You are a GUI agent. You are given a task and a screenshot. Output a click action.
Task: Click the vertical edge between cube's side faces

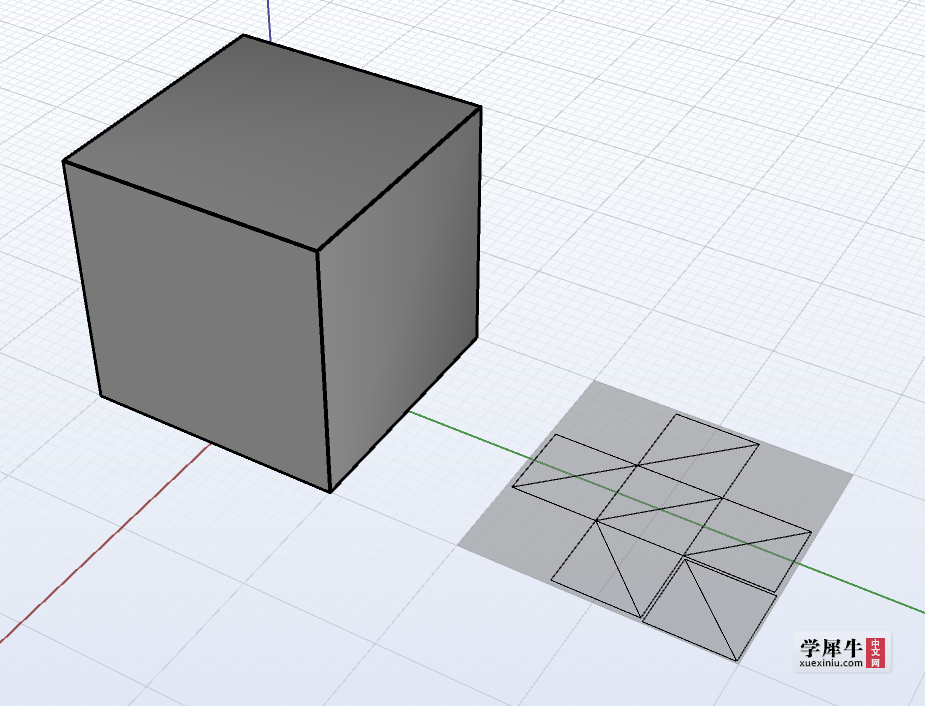[323, 370]
